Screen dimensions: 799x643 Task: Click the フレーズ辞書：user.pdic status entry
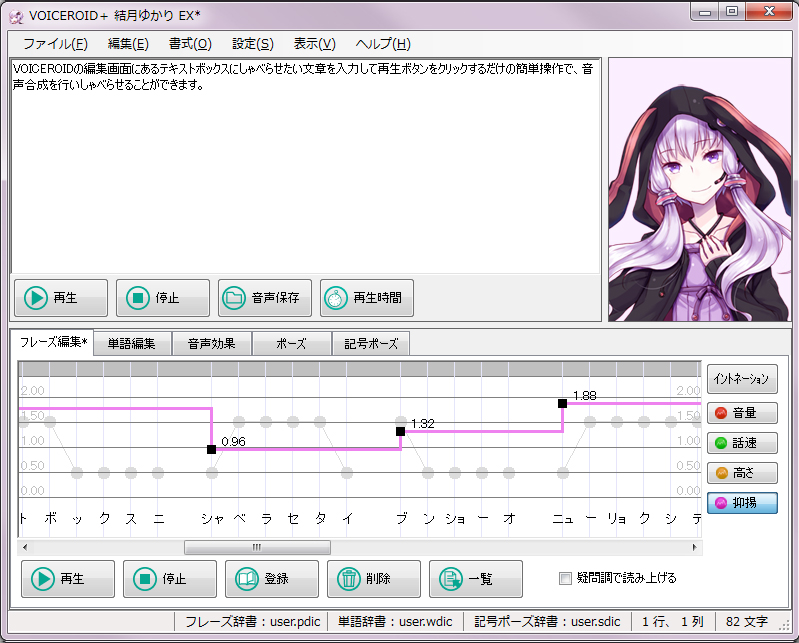[x=252, y=622]
